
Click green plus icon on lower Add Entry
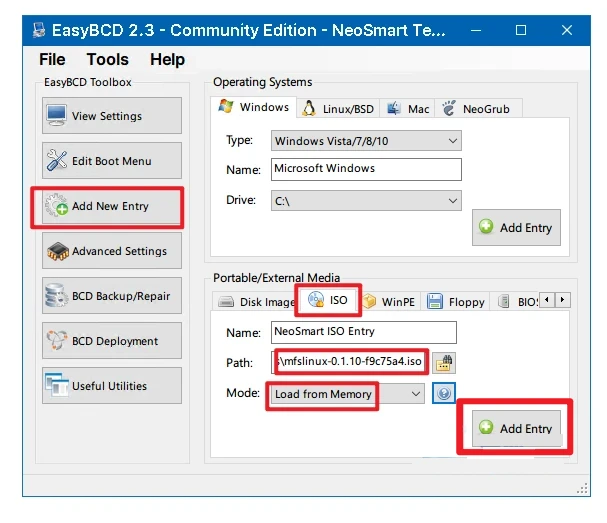point(486,427)
